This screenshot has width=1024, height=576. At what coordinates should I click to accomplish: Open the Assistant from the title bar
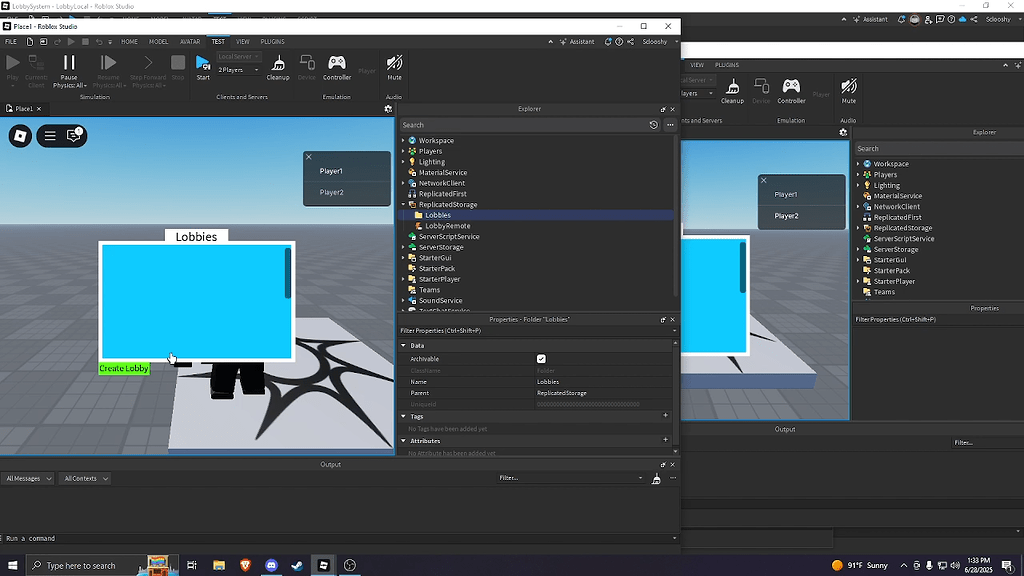pos(582,41)
